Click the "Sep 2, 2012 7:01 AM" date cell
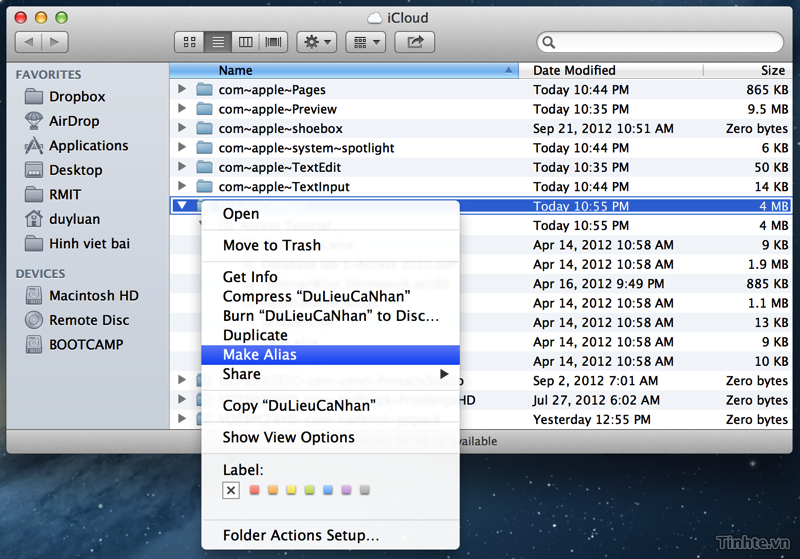800x559 pixels. click(595, 380)
